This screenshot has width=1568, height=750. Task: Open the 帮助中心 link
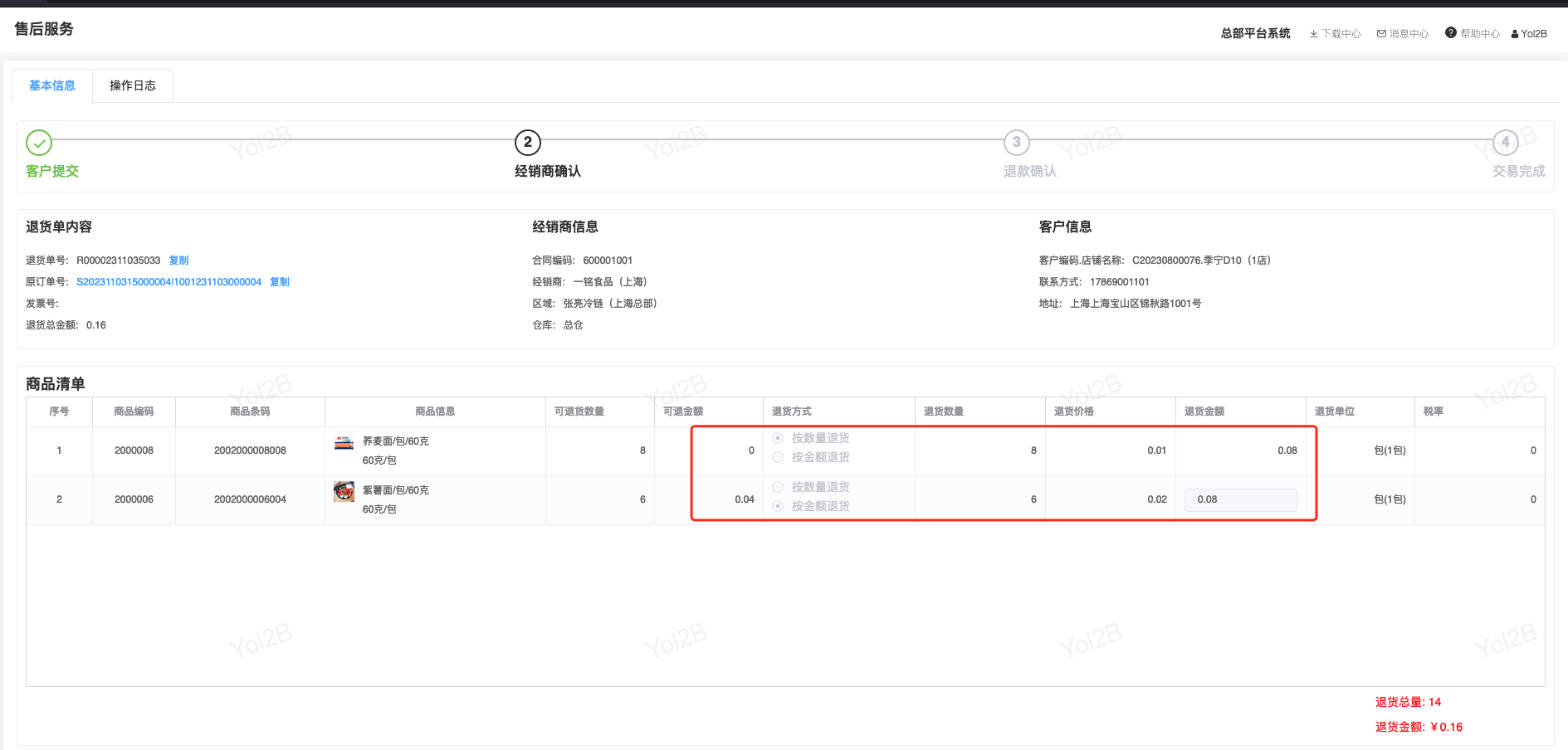(x=1480, y=34)
